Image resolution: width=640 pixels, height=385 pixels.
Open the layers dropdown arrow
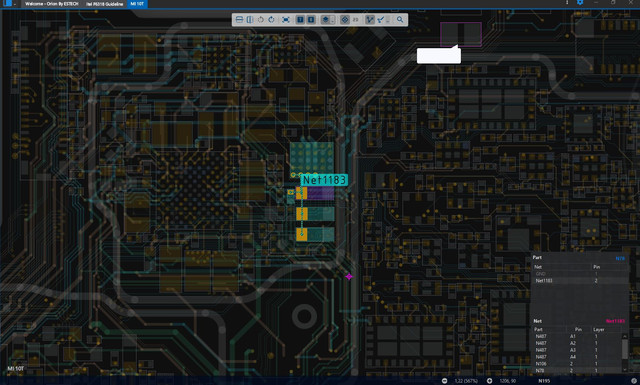coord(333,20)
